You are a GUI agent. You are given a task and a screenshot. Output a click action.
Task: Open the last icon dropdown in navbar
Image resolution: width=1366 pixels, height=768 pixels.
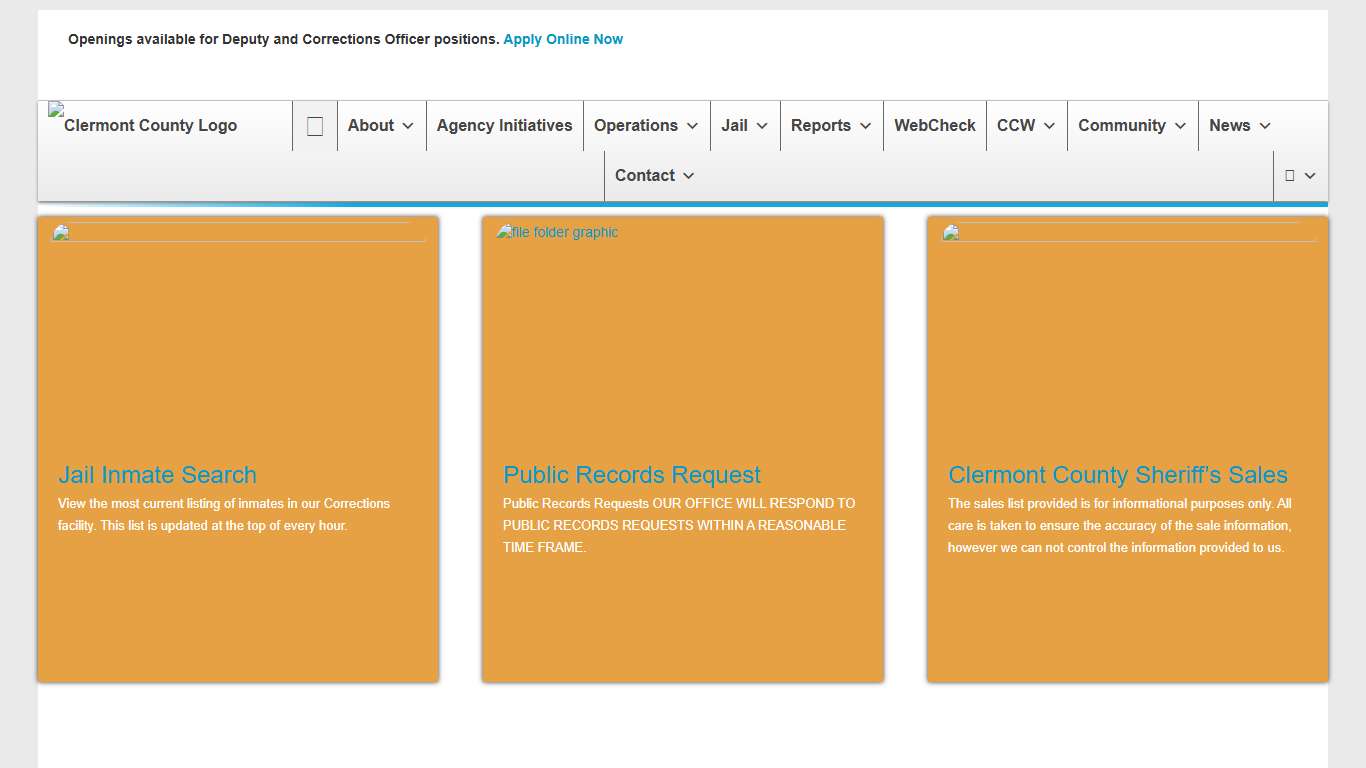point(1300,176)
